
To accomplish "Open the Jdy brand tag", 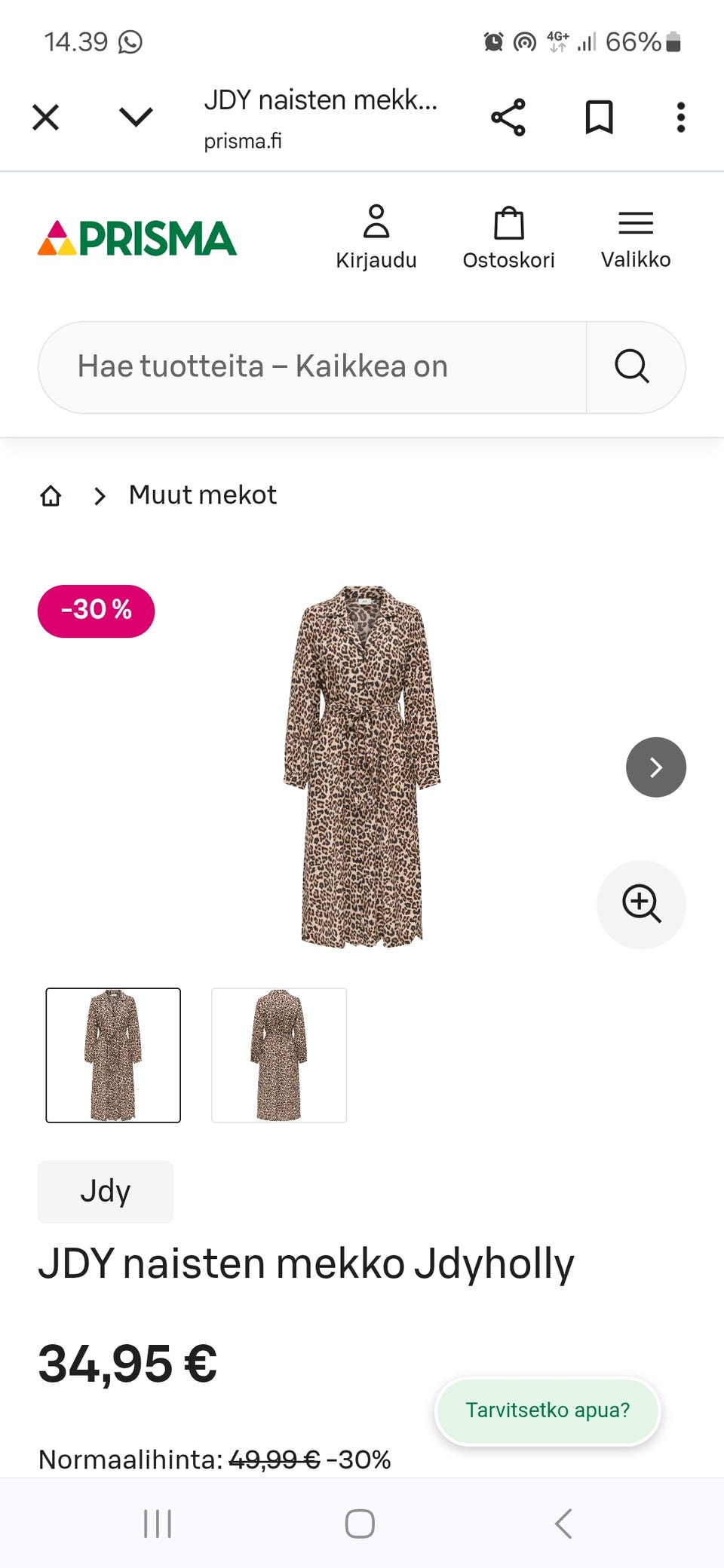I will 106,1192.
